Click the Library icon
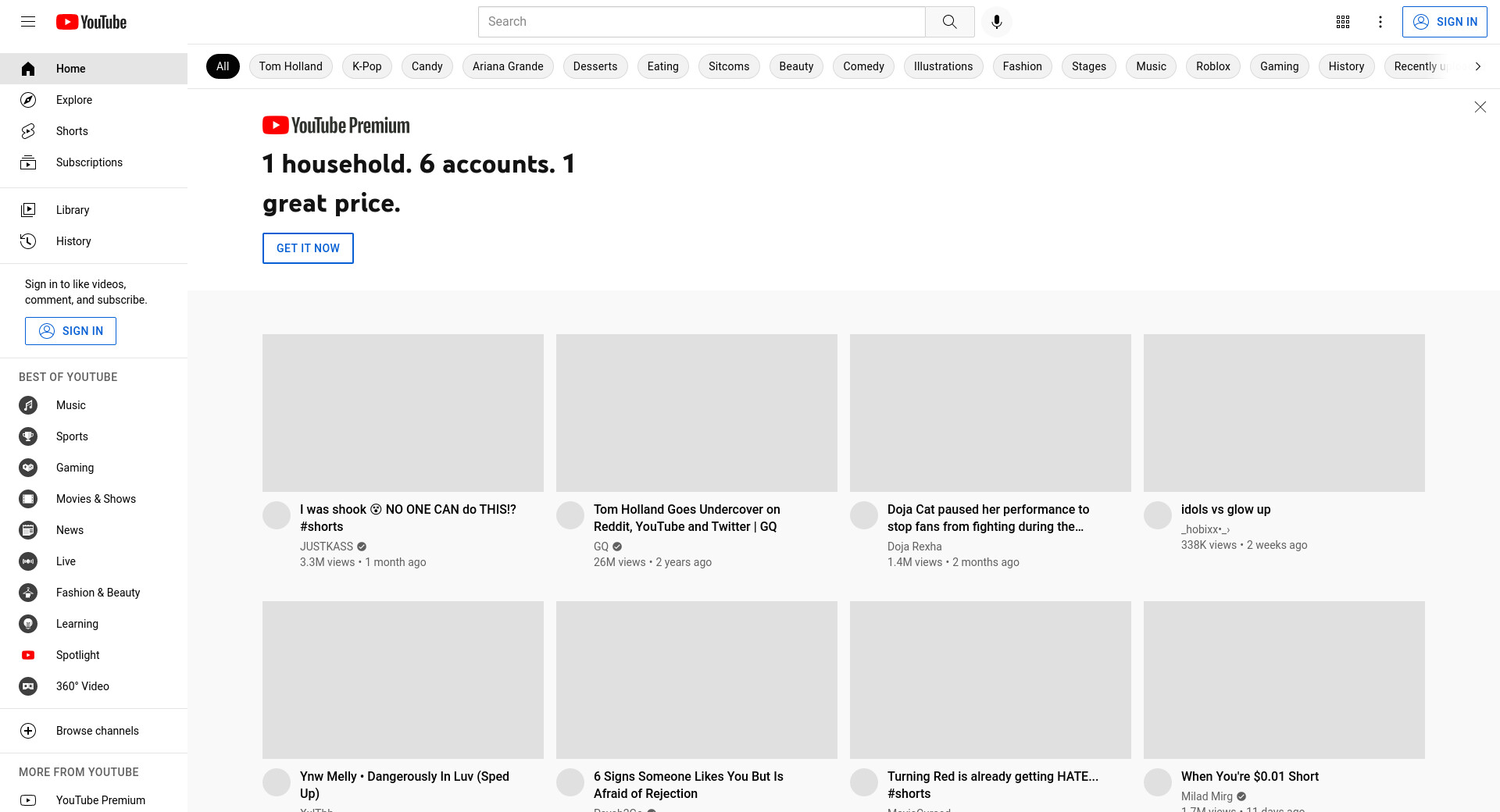 click(28, 210)
